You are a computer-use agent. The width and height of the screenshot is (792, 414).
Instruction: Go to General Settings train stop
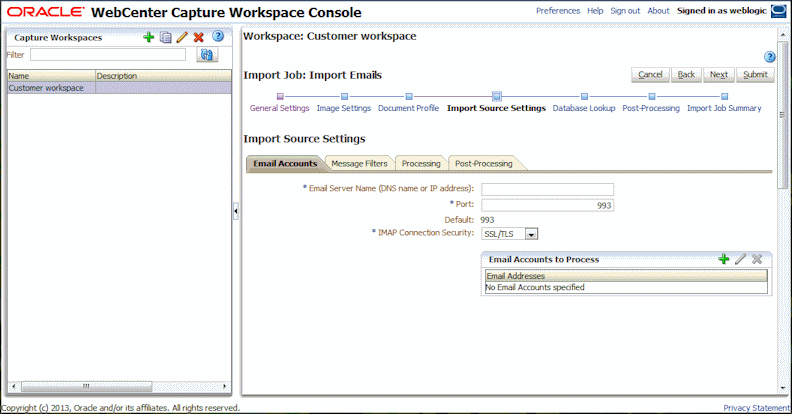click(280, 96)
